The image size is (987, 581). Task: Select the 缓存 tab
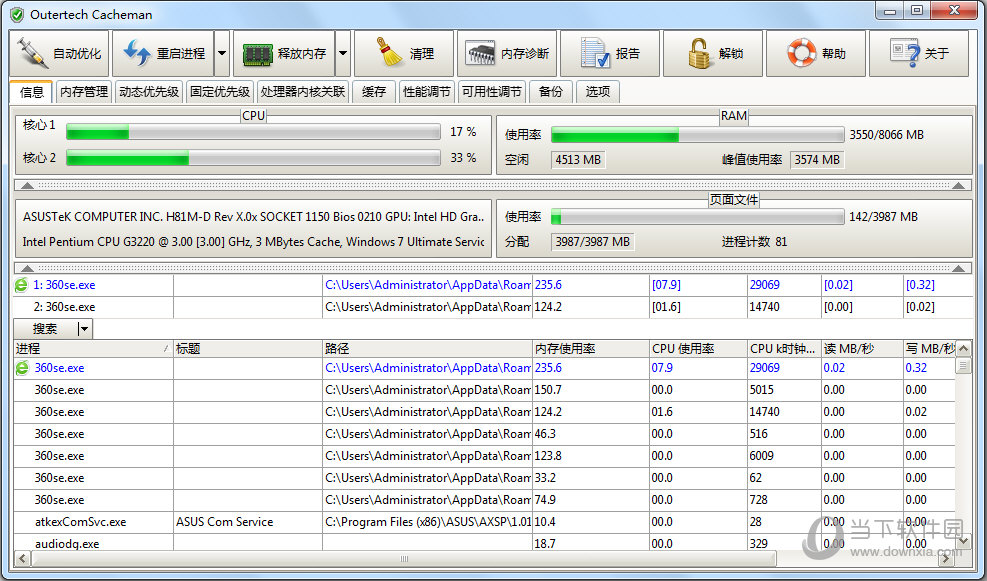pos(374,92)
